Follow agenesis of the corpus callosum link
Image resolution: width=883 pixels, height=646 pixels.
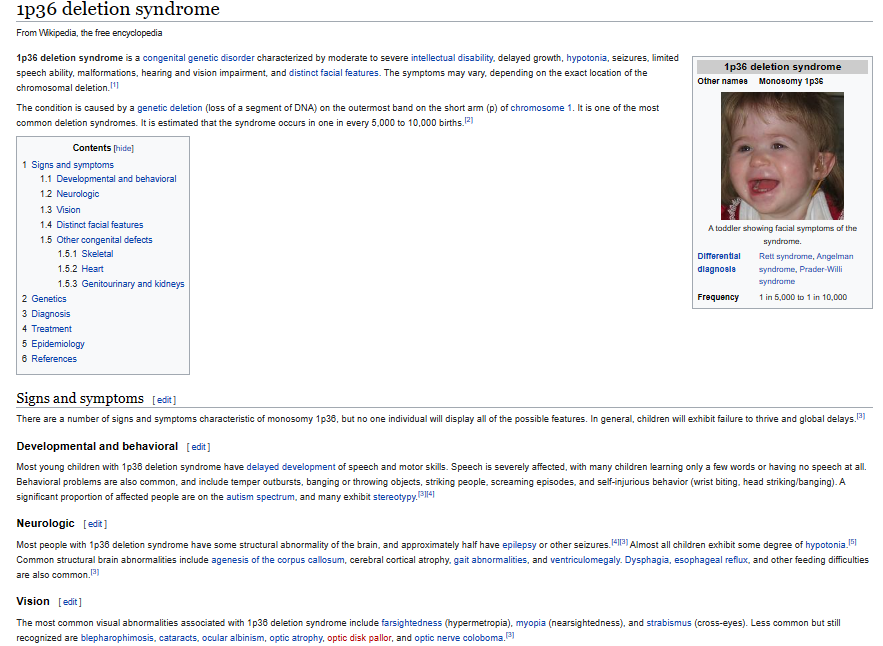[x=278, y=560]
